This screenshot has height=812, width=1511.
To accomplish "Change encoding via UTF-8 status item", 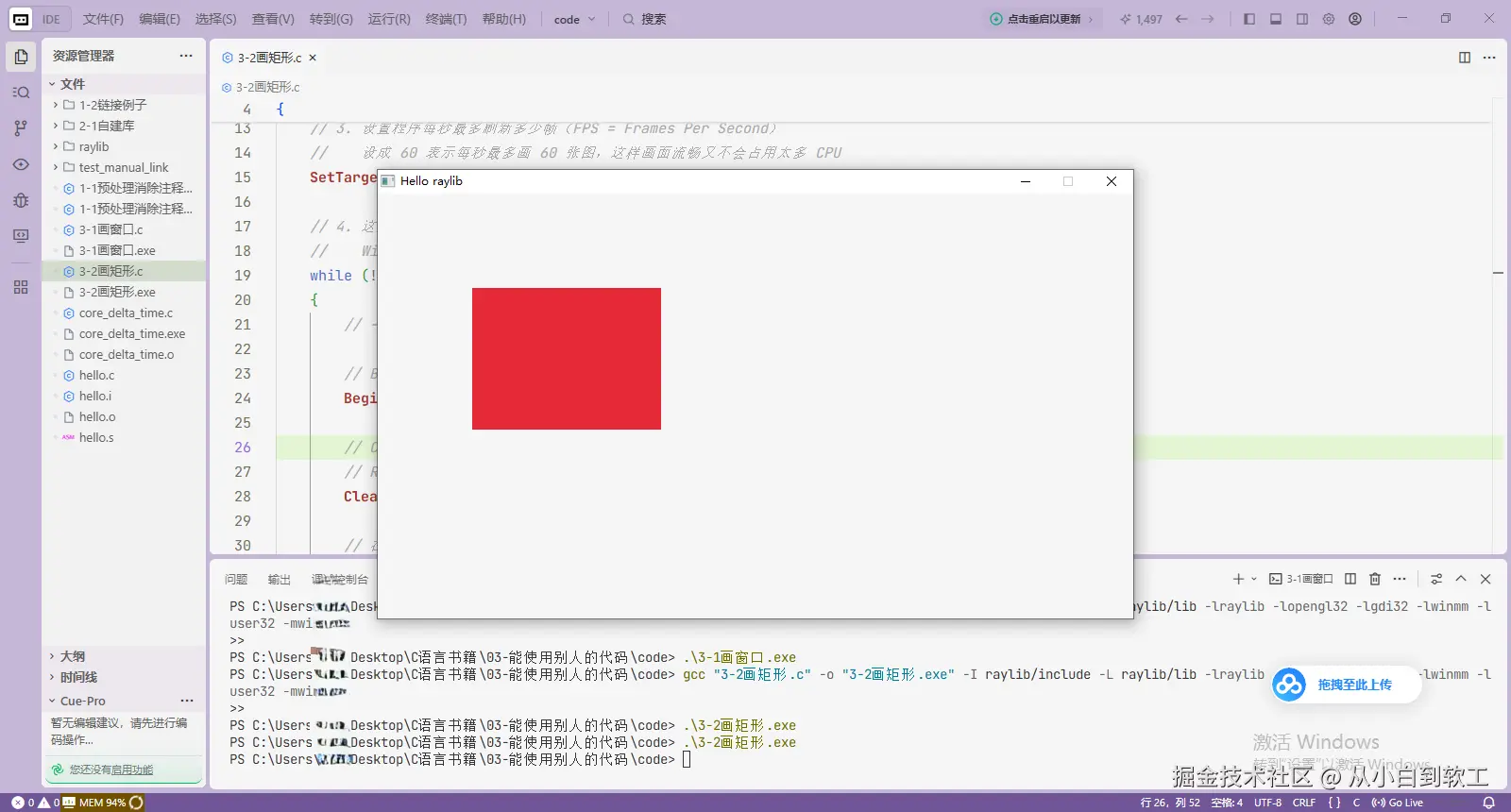I will [x=1267, y=803].
